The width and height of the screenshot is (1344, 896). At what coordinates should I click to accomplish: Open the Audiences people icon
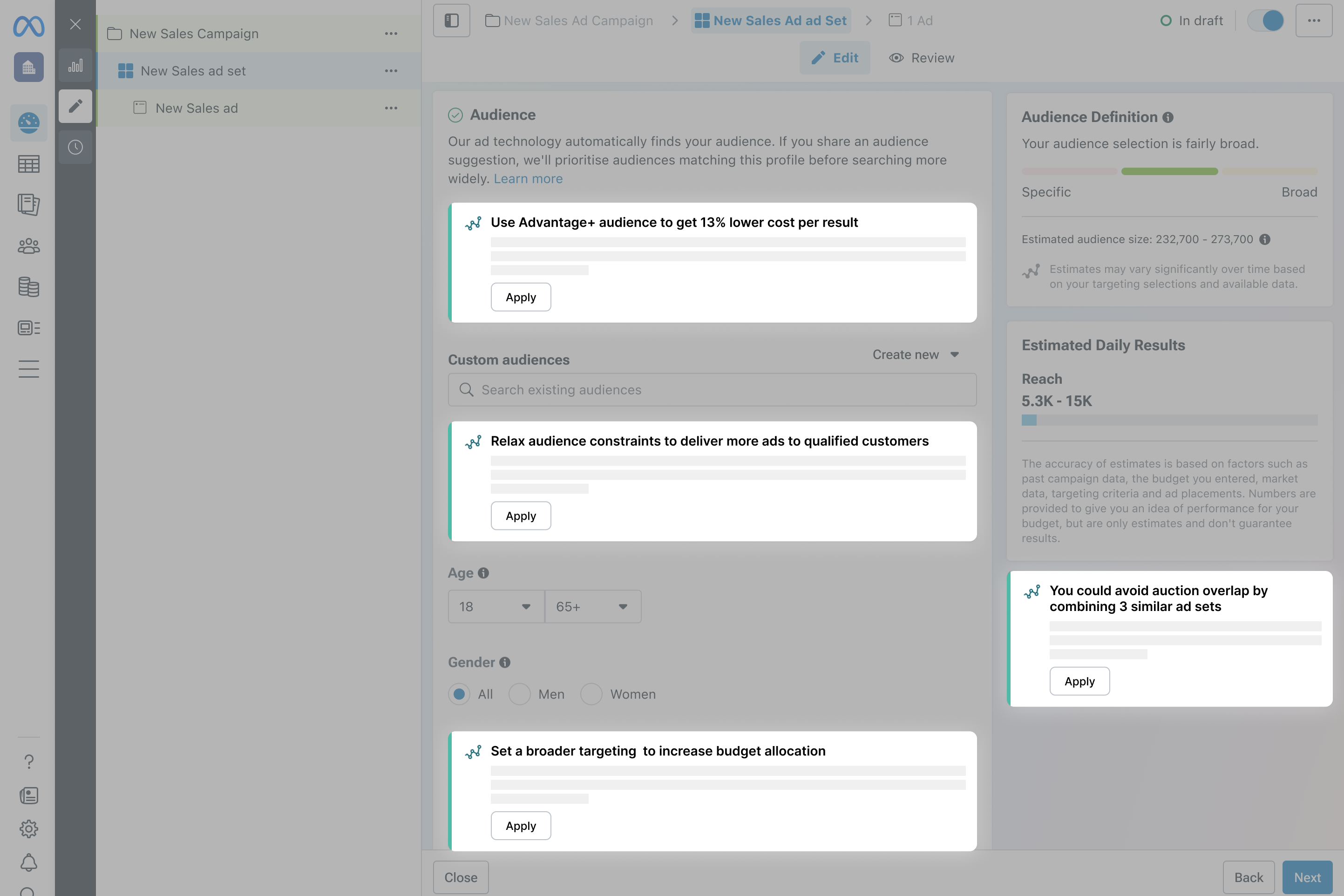pyautogui.click(x=28, y=246)
